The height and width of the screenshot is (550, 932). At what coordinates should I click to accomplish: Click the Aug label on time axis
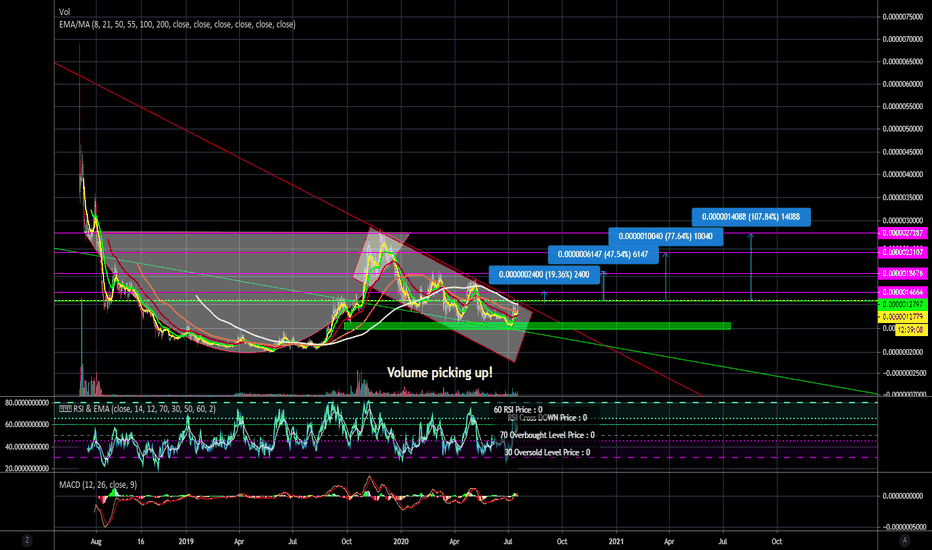tap(96, 541)
